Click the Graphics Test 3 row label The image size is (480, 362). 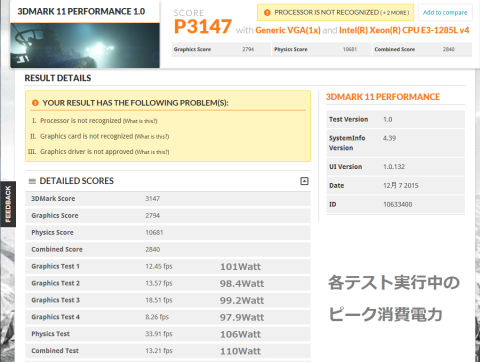point(55,300)
